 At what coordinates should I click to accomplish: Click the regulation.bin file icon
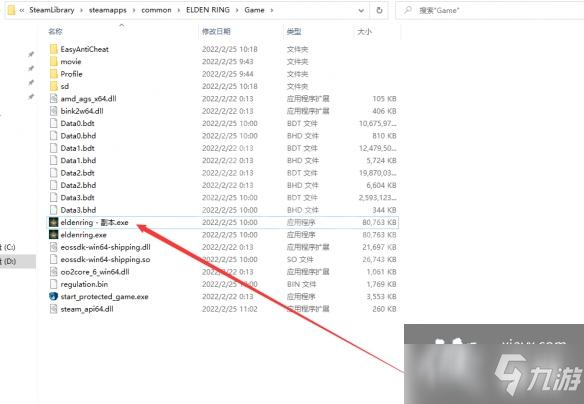[x=54, y=284]
